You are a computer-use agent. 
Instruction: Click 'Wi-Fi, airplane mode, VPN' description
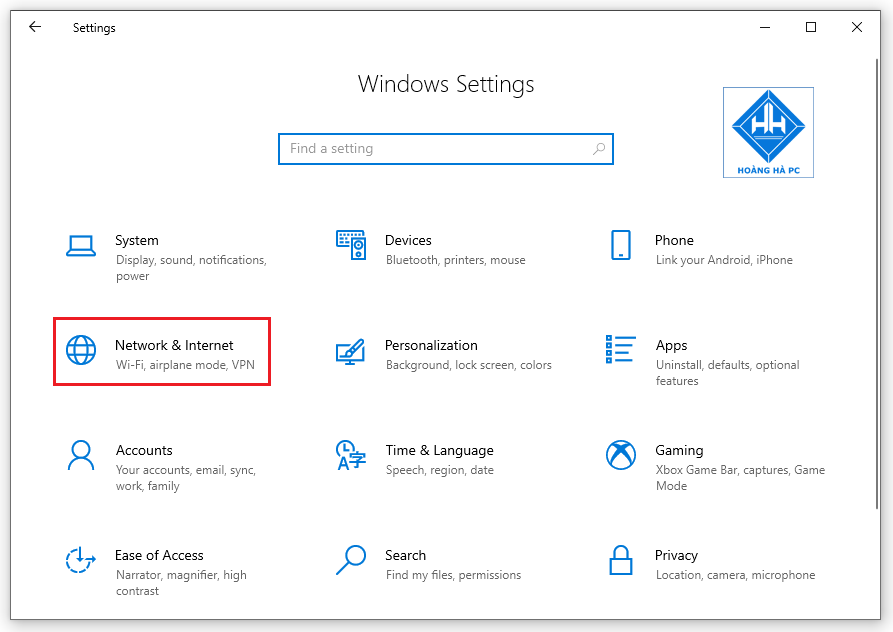coord(185,365)
